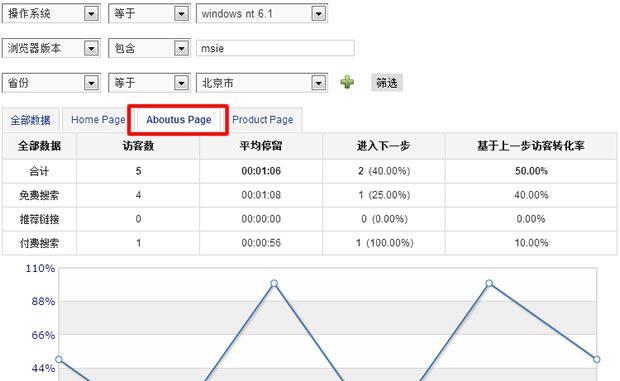The width and height of the screenshot is (620, 381).
Task: Select the 合计 row label
Action: pos(39,171)
